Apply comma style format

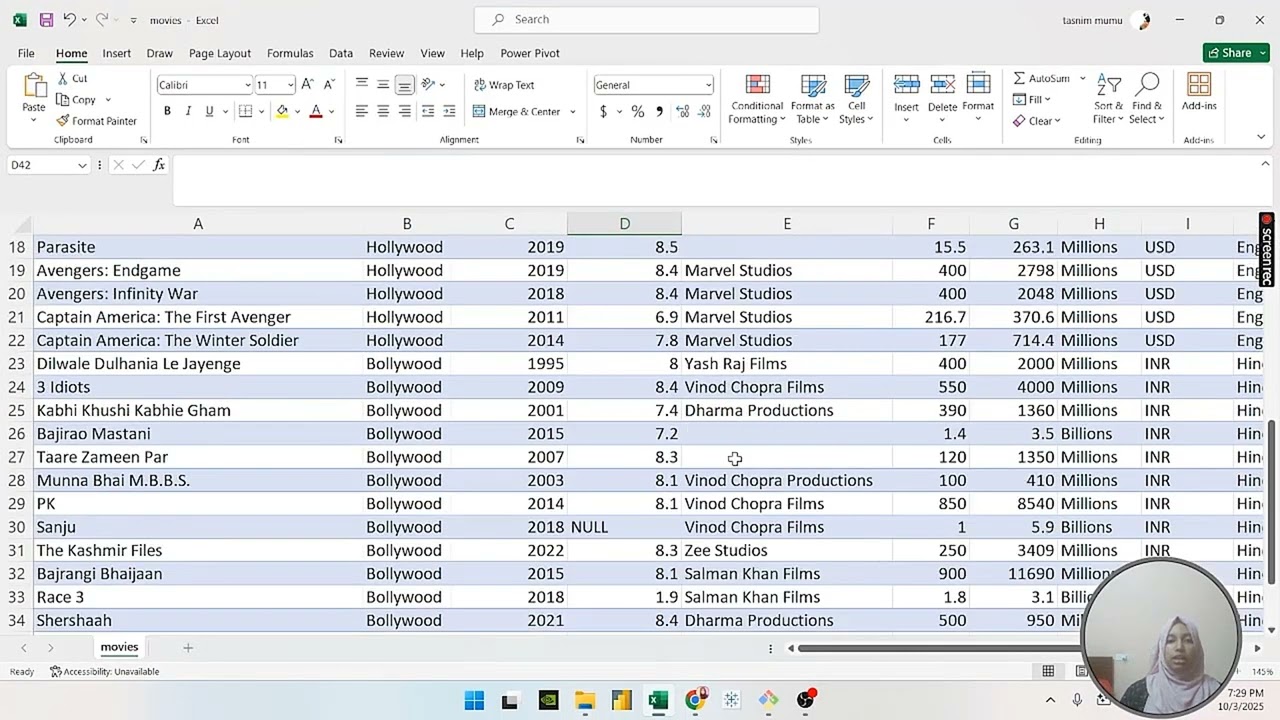pos(659,112)
